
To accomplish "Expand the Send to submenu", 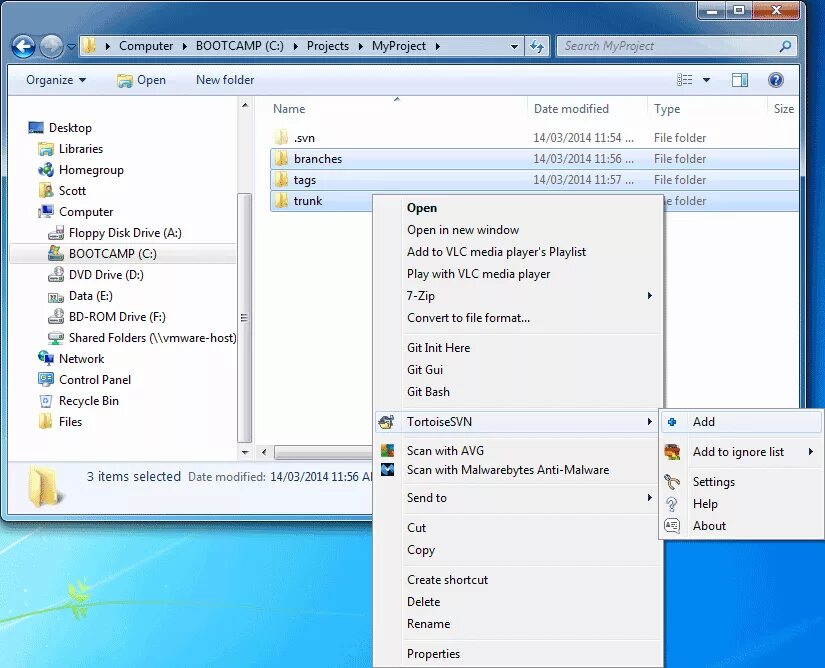I will tap(428, 497).
